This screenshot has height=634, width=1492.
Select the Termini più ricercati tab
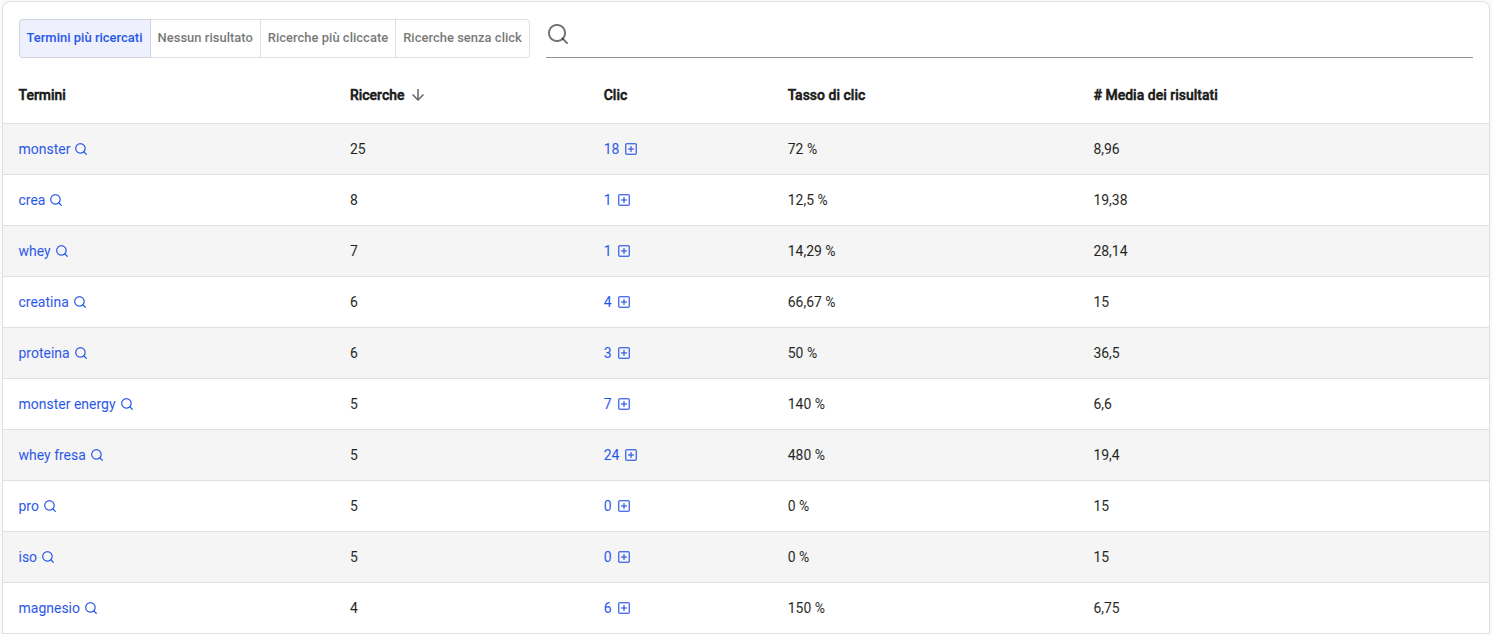click(85, 38)
